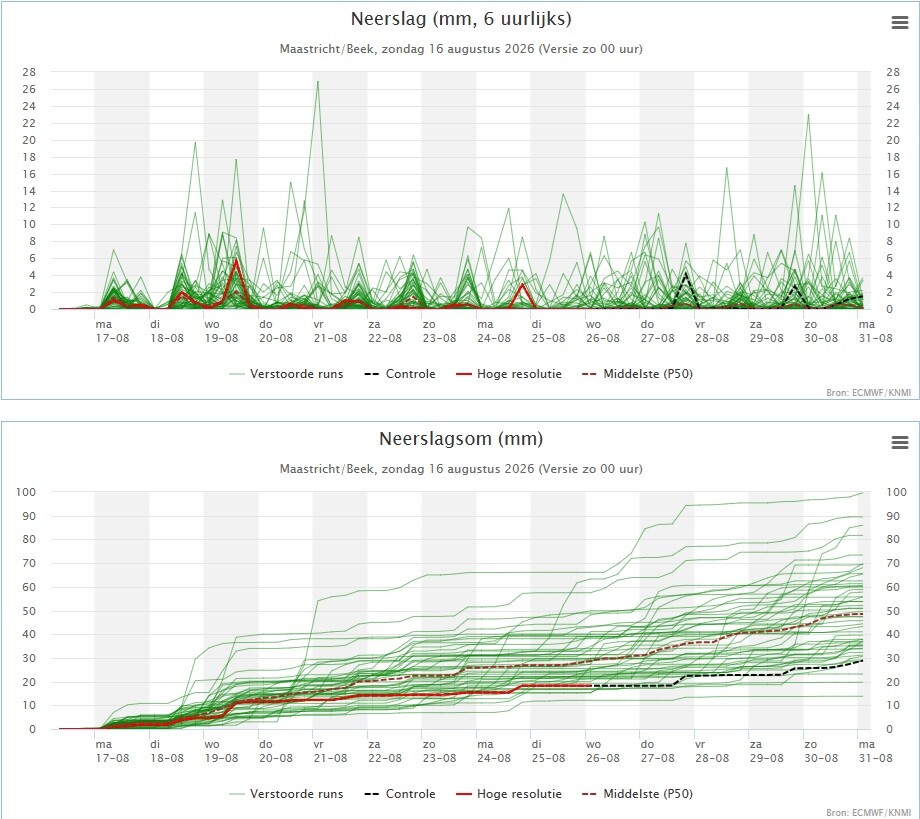Click the Maastricht/Beek subtitle of Neerslag chart
Image resolution: width=920 pixels, height=819 pixels.
pyautogui.click(x=461, y=49)
